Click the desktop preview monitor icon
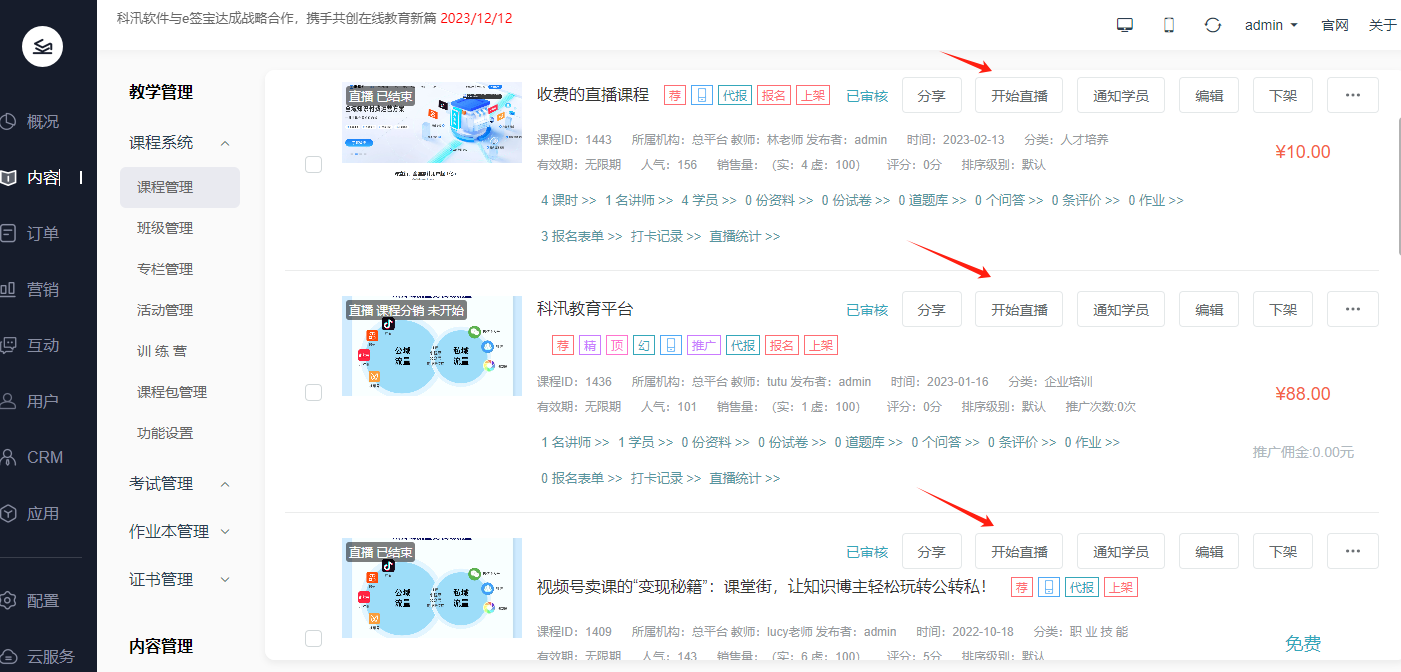 [x=1125, y=25]
